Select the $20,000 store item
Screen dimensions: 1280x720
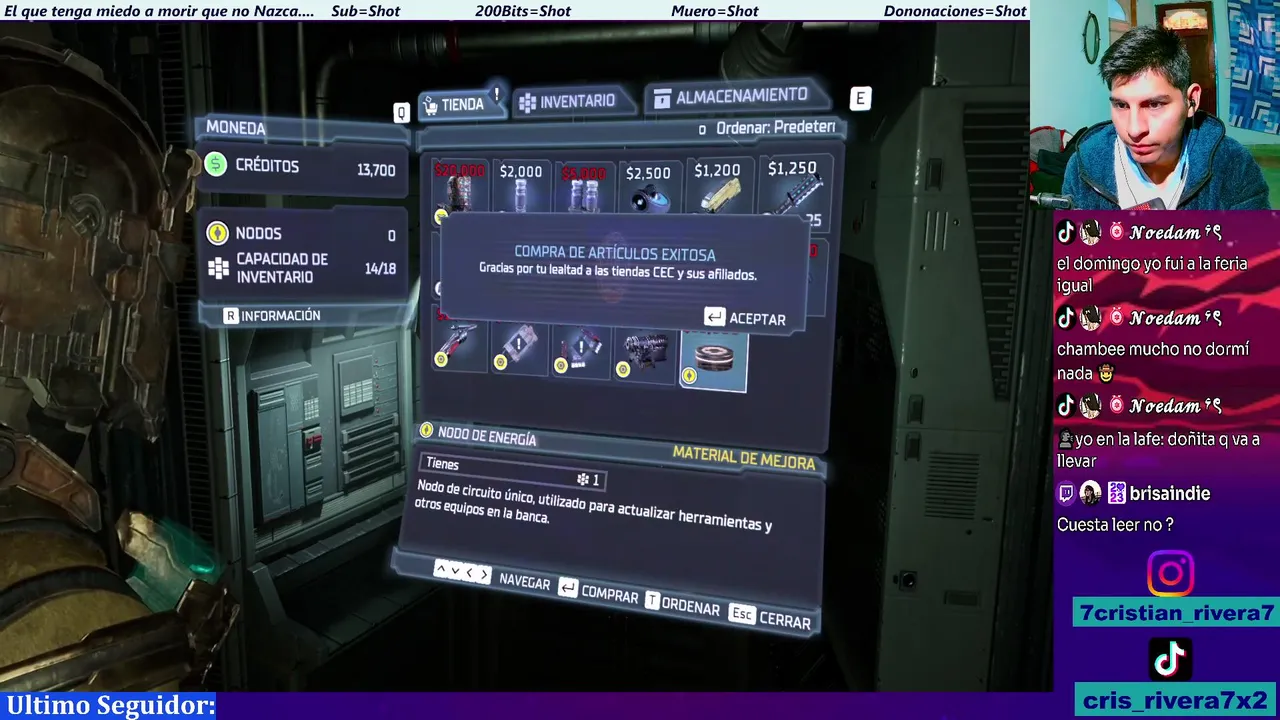(459, 186)
